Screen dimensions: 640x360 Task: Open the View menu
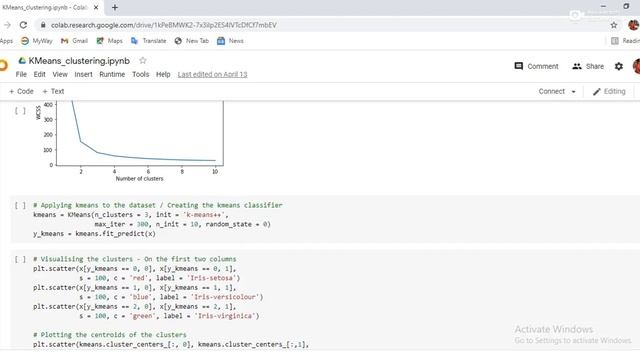tap(60, 74)
